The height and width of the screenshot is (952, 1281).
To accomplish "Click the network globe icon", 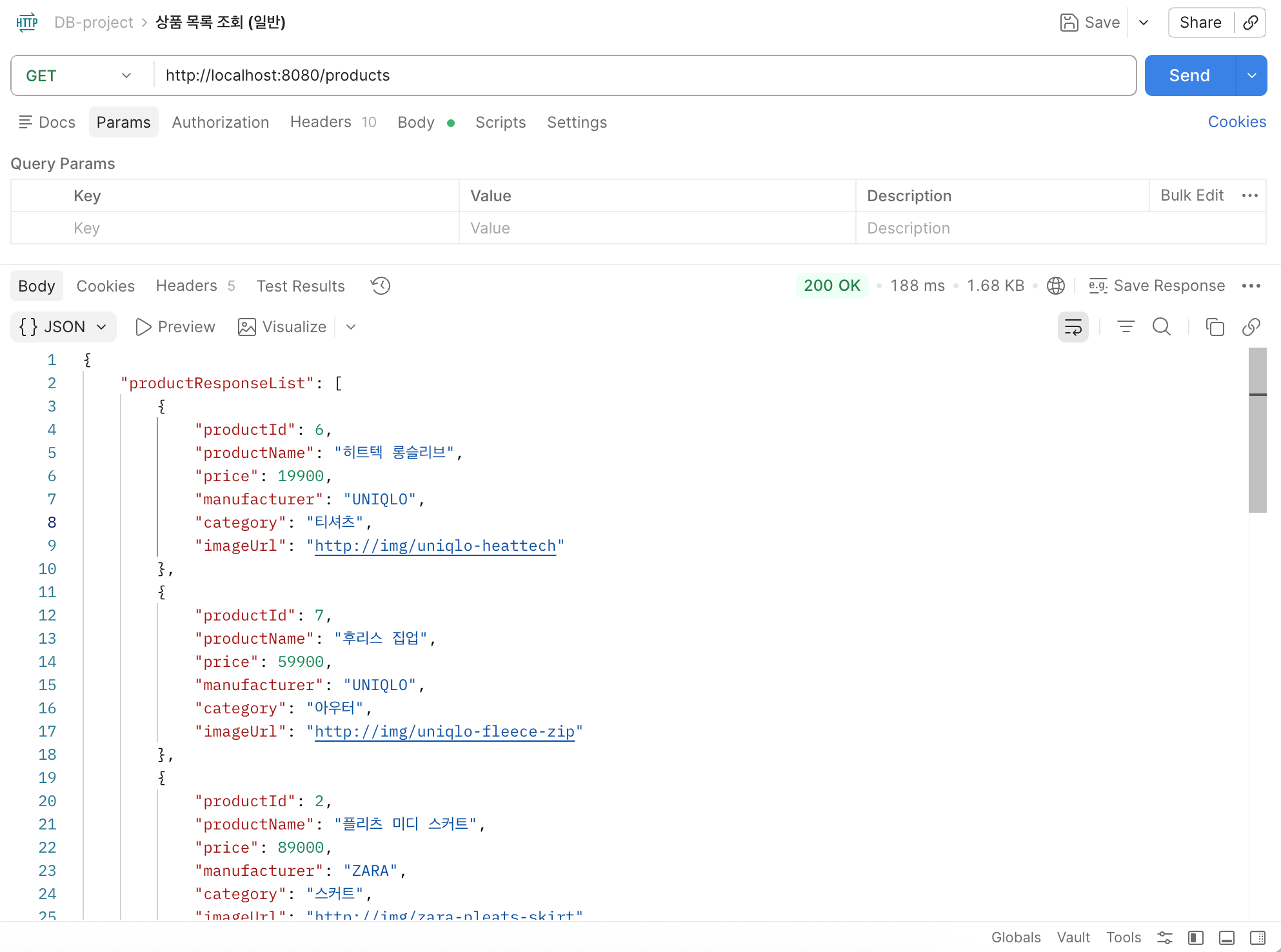I will 1056,286.
